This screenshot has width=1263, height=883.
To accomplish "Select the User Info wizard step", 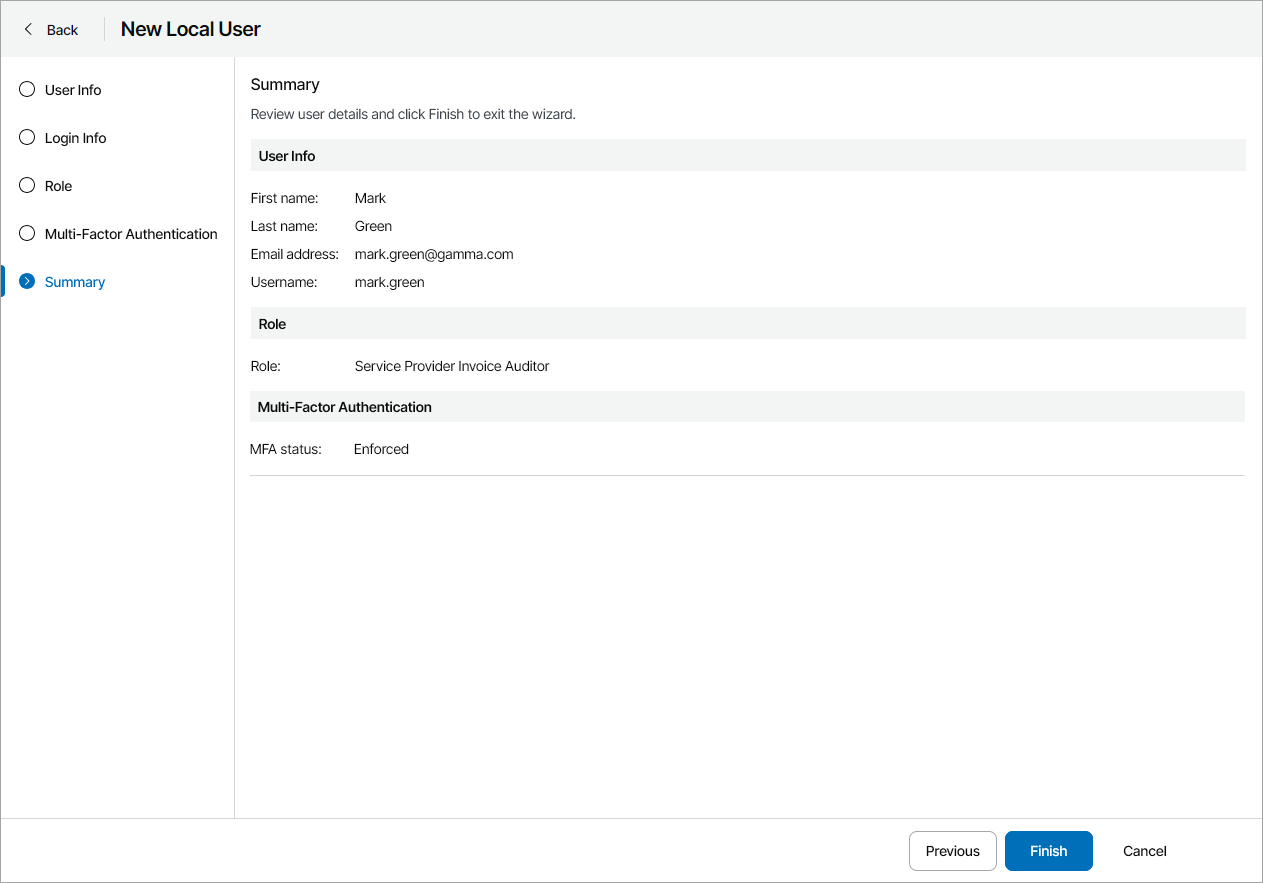I will pos(73,89).
